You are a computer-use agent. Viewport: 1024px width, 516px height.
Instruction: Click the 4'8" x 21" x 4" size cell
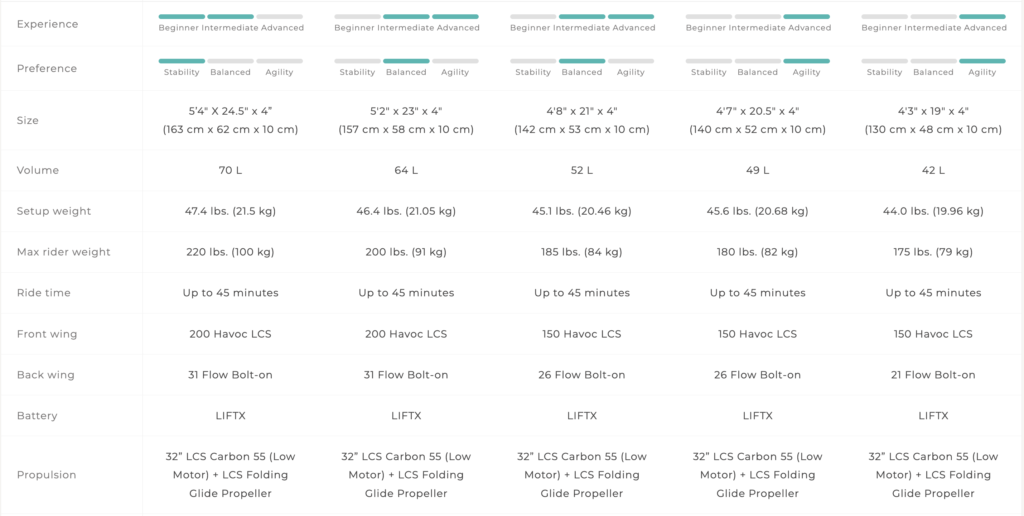tap(582, 120)
